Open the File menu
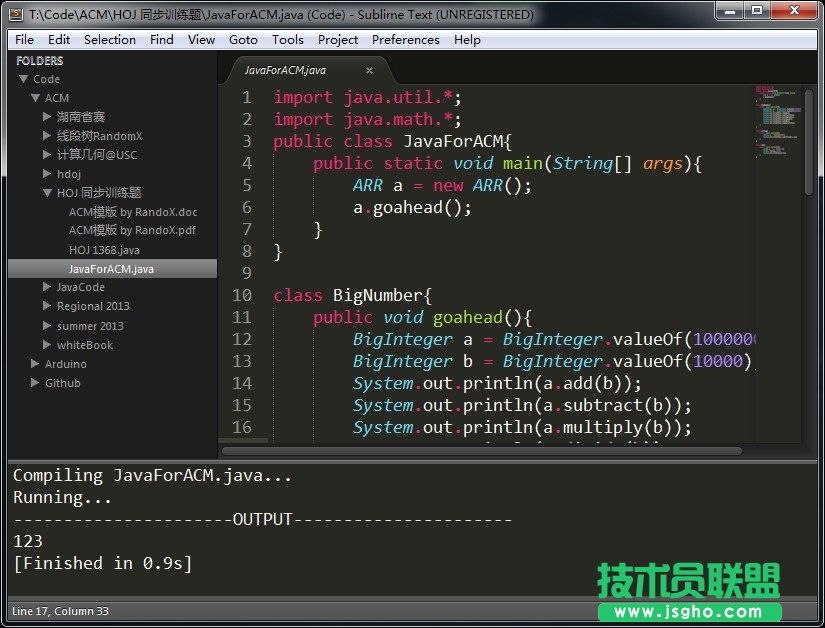This screenshot has height=628, width=825. click(23, 39)
